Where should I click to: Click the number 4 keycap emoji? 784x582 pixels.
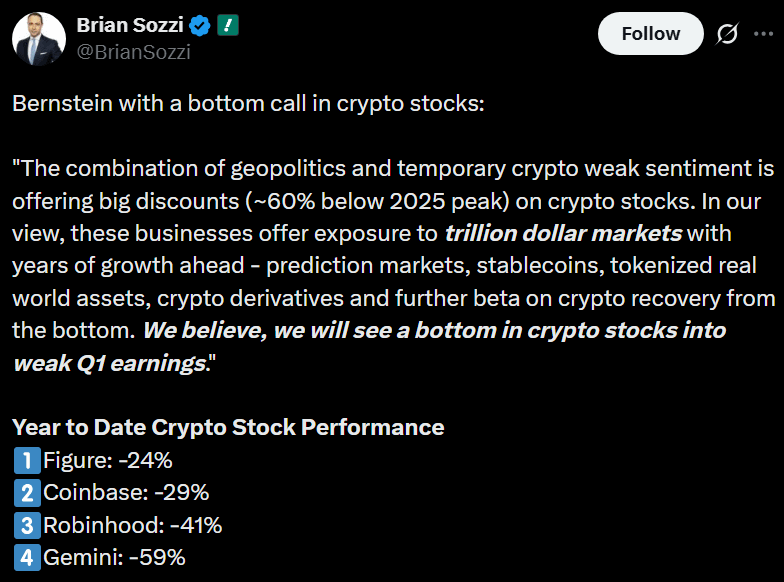[x=26, y=557]
